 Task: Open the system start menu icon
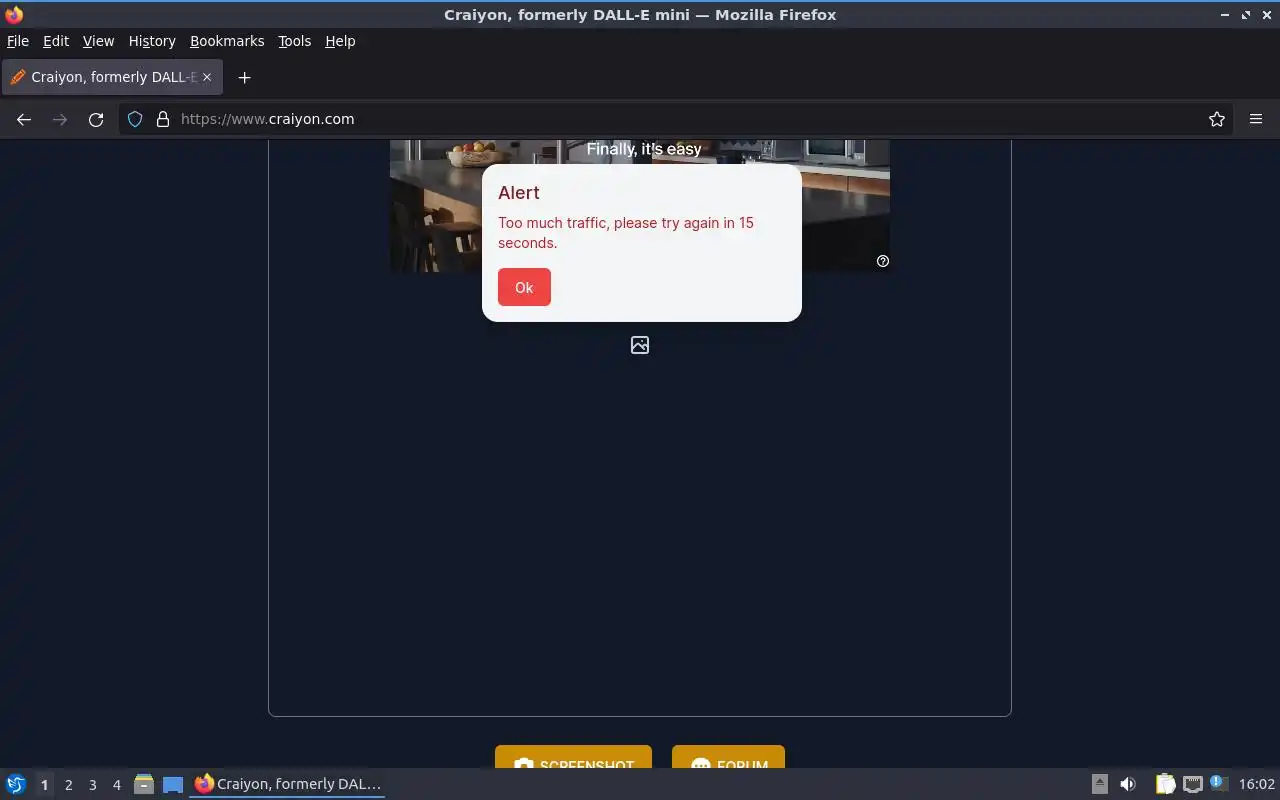[x=16, y=784]
